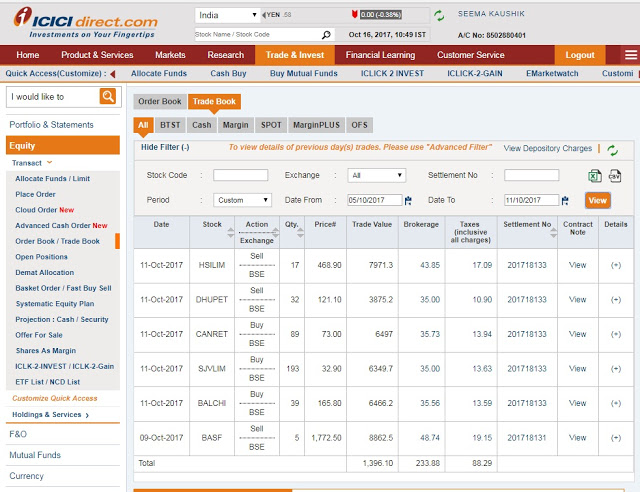Sort table by Qty column arrows
This screenshot has height=492, width=640.
tap(300, 233)
